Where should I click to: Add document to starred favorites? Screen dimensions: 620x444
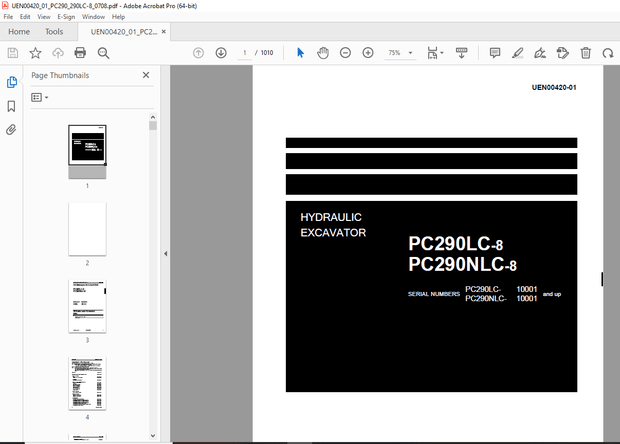click(35, 53)
